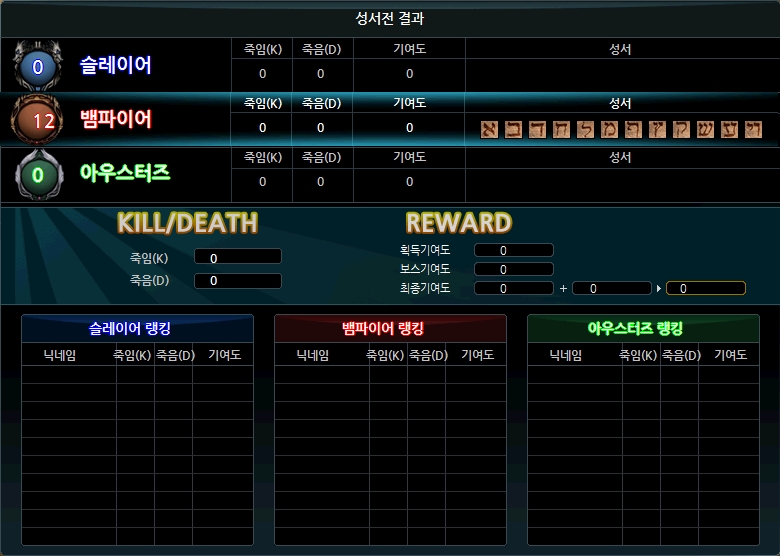The height and width of the screenshot is (556, 780).
Task: Click the Shin (ש) holy book tile
Action: [x=705, y=129]
